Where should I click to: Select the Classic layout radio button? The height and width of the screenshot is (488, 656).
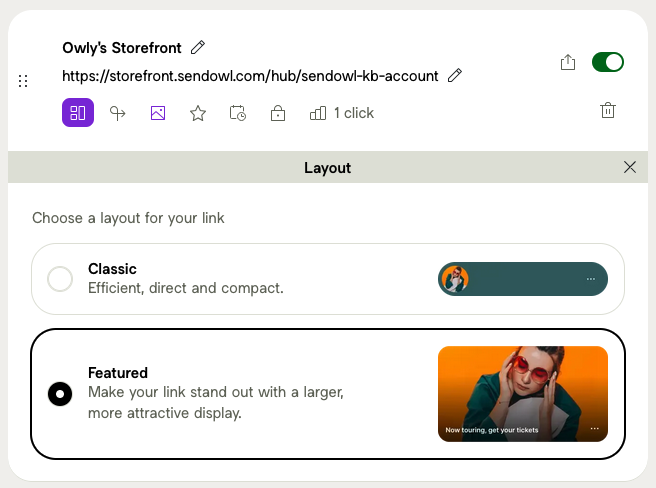[x=60, y=279]
